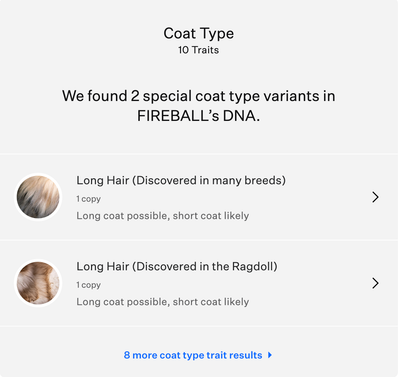This screenshot has height=377, width=399.
Task: Open the many-breeds Long Hair fur thumbnail
Action: tap(38, 197)
